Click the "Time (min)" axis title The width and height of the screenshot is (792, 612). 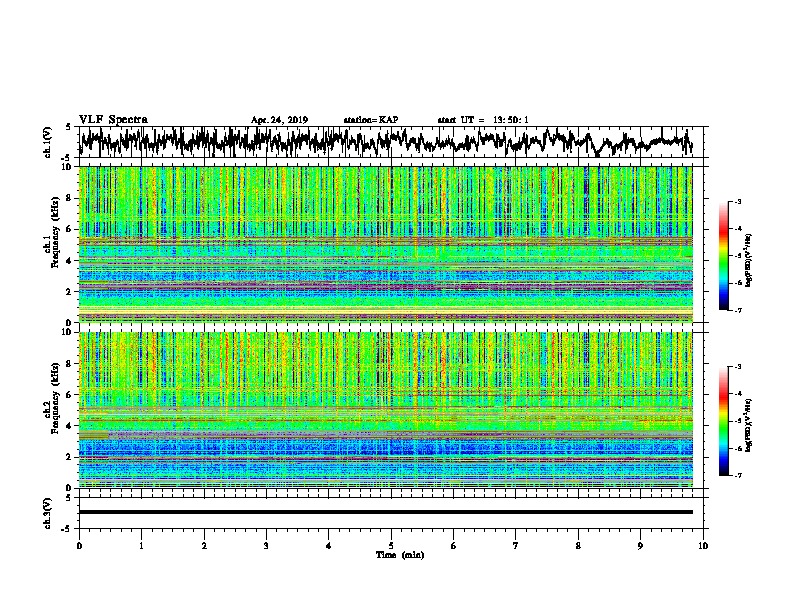[400, 555]
